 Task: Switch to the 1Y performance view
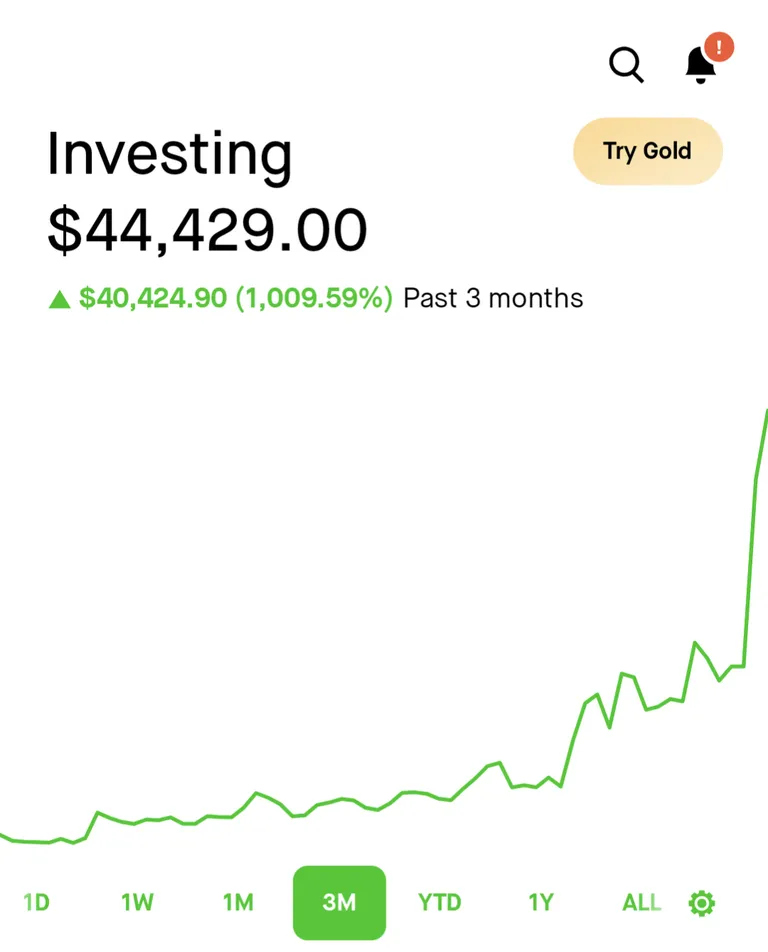click(x=540, y=902)
